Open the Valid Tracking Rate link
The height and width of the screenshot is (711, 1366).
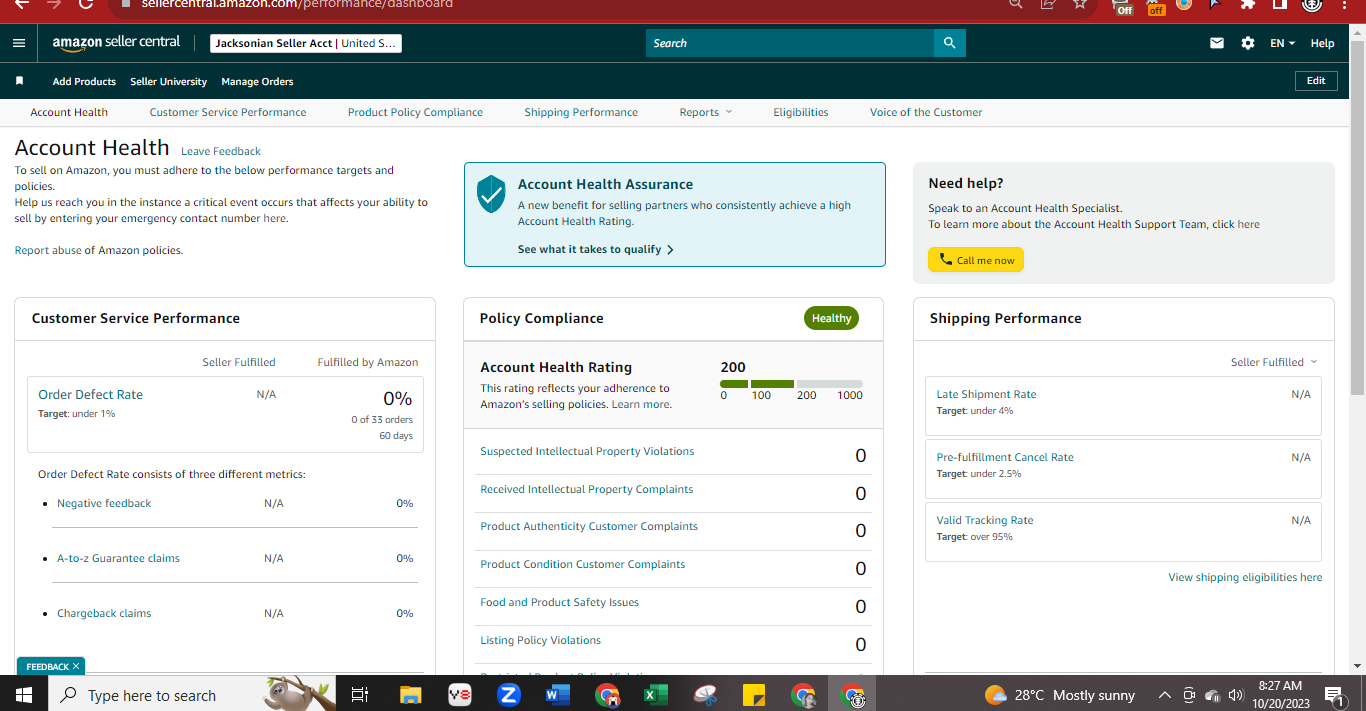(x=985, y=520)
